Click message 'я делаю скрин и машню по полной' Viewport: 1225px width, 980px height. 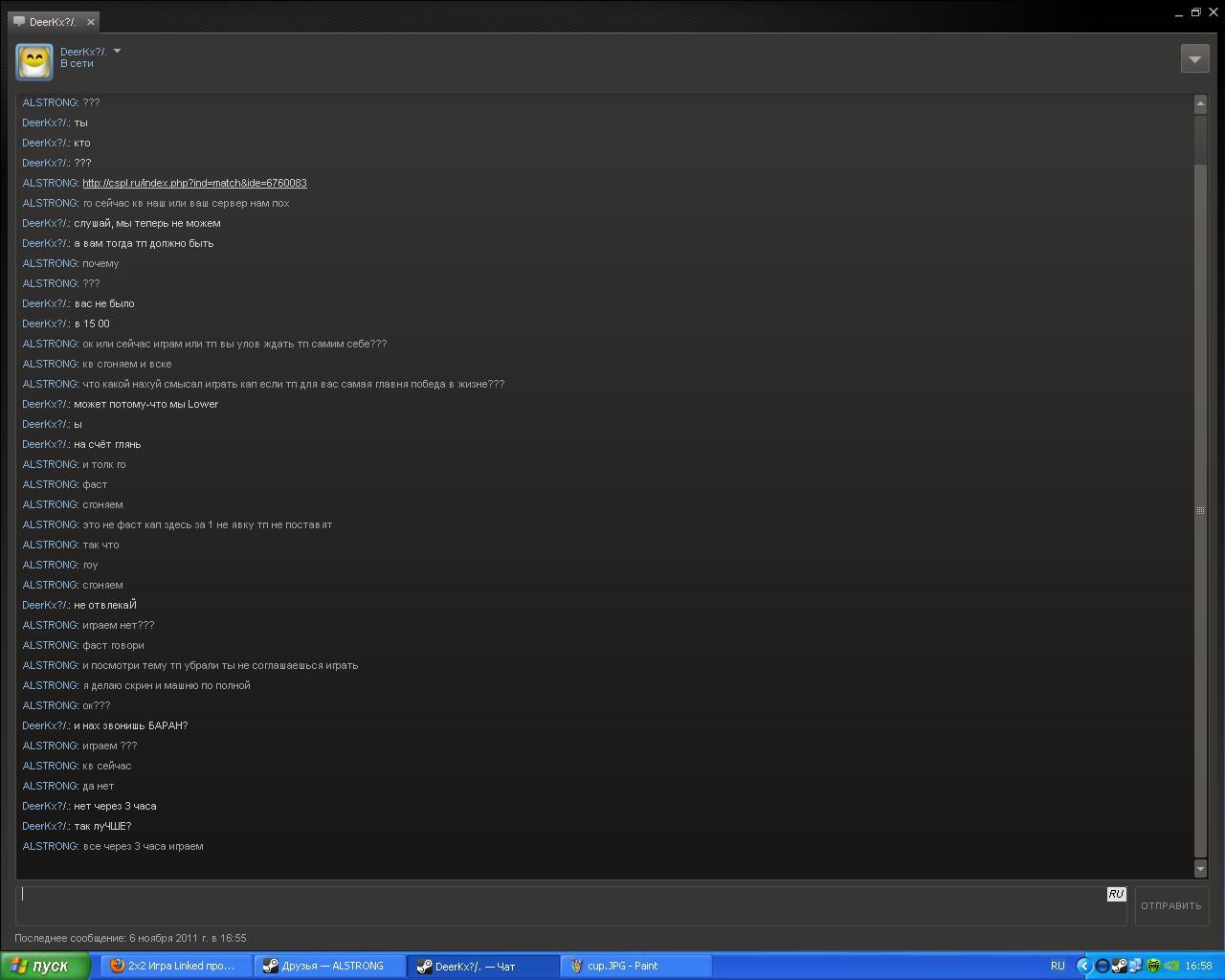tap(167, 685)
